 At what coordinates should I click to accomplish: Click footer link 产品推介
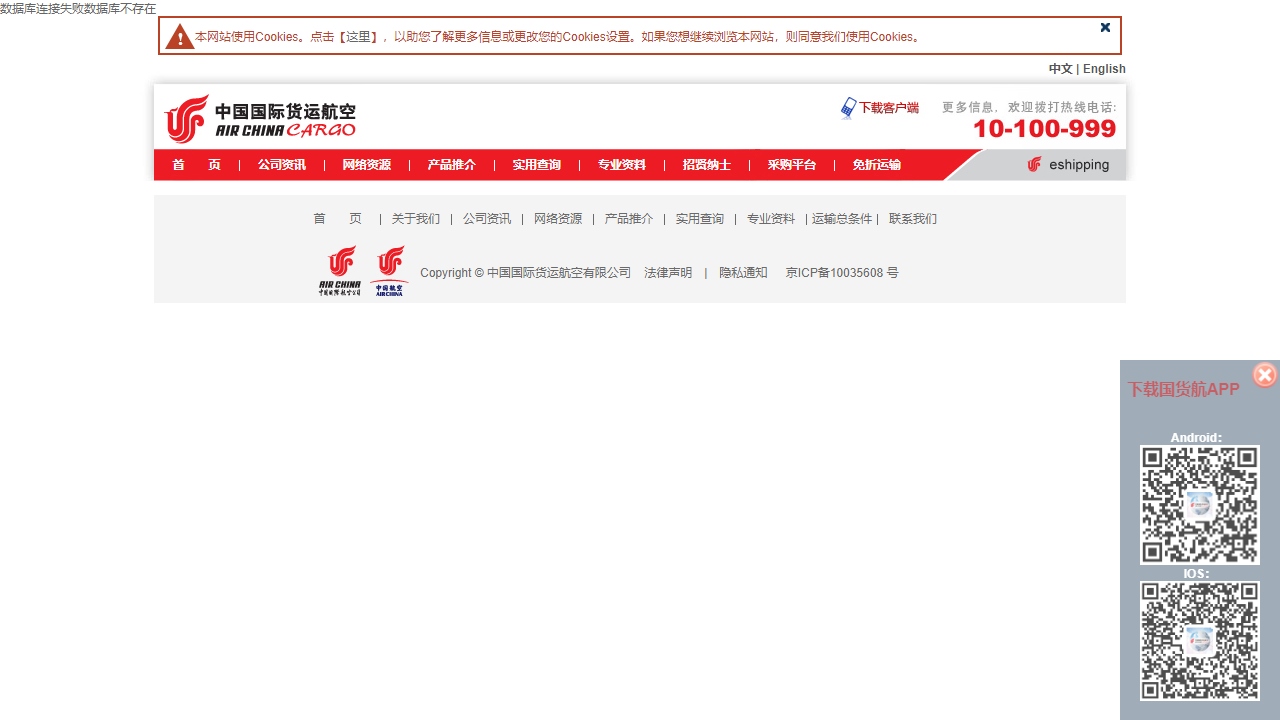pos(629,219)
